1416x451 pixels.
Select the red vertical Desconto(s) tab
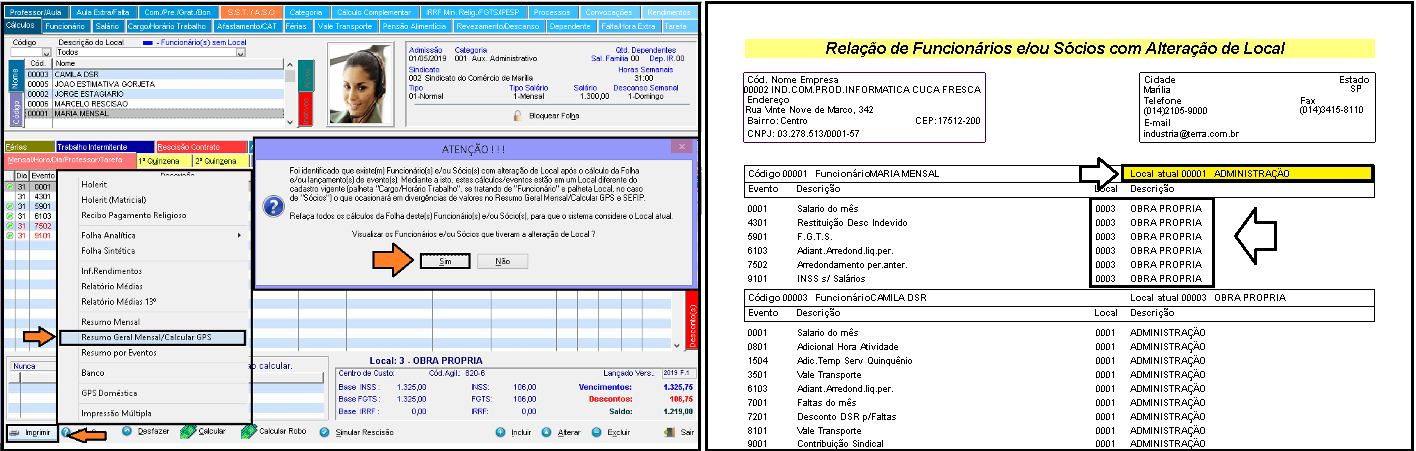pyautogui.click(x=691, y=321)
